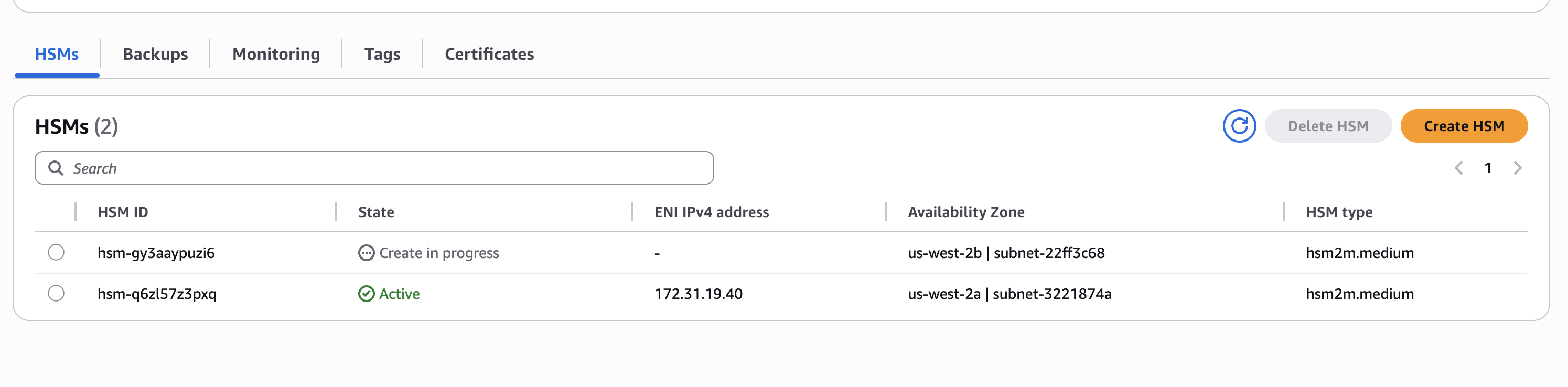Show the Certificates tab
This screenshot has height=387, width=1568.
coord(489,54)
